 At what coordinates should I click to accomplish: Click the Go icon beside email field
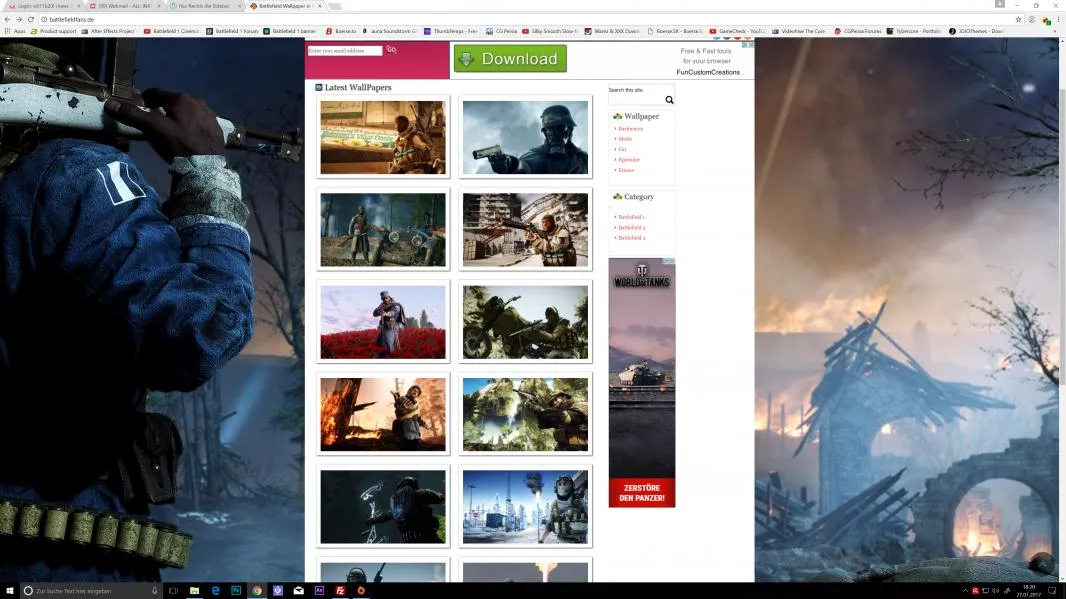[392, 50]
